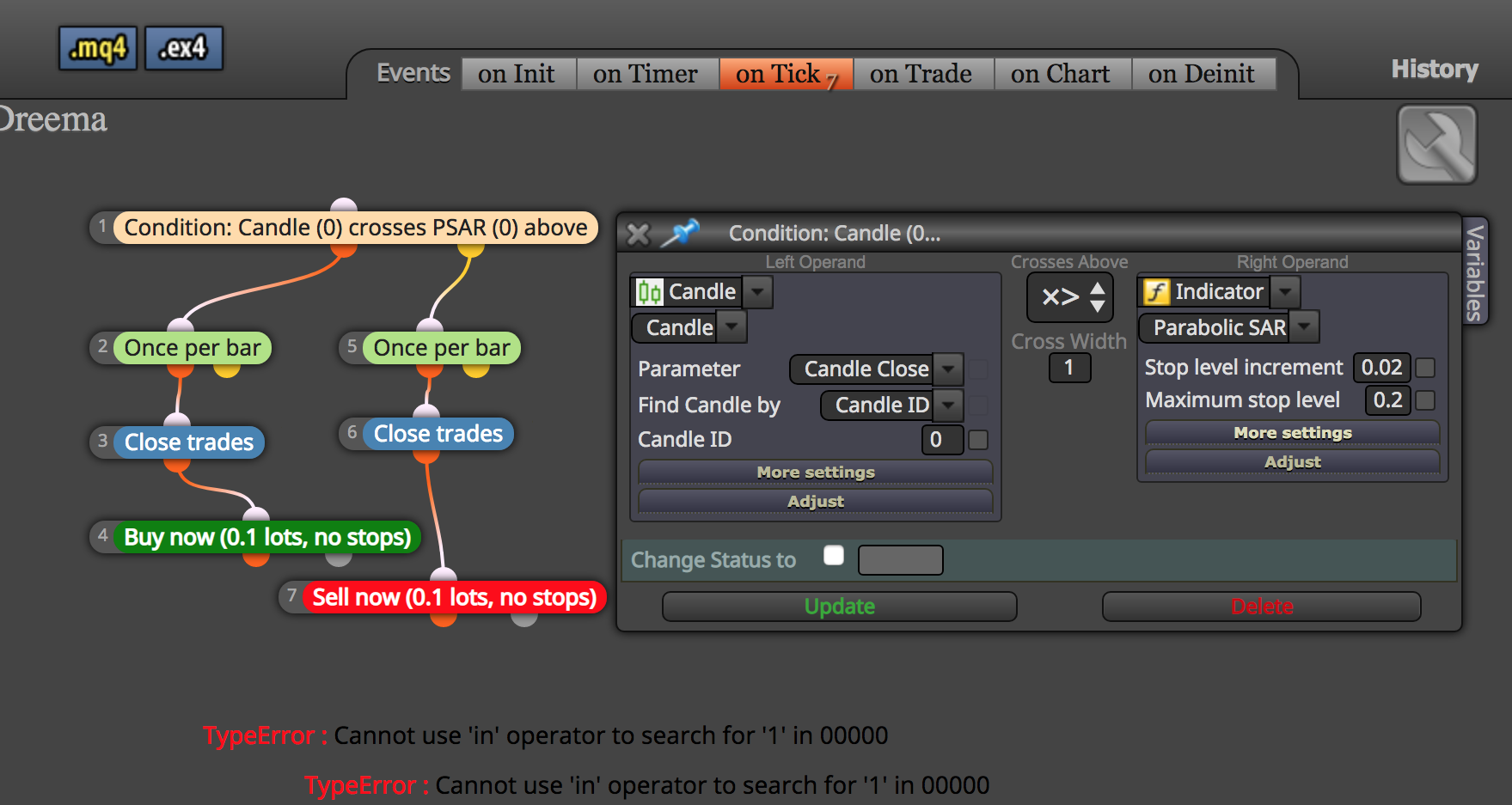Click the yellow output connector of Condition block
Viewport: 1512px width, 805px height.
pos(470,250)
